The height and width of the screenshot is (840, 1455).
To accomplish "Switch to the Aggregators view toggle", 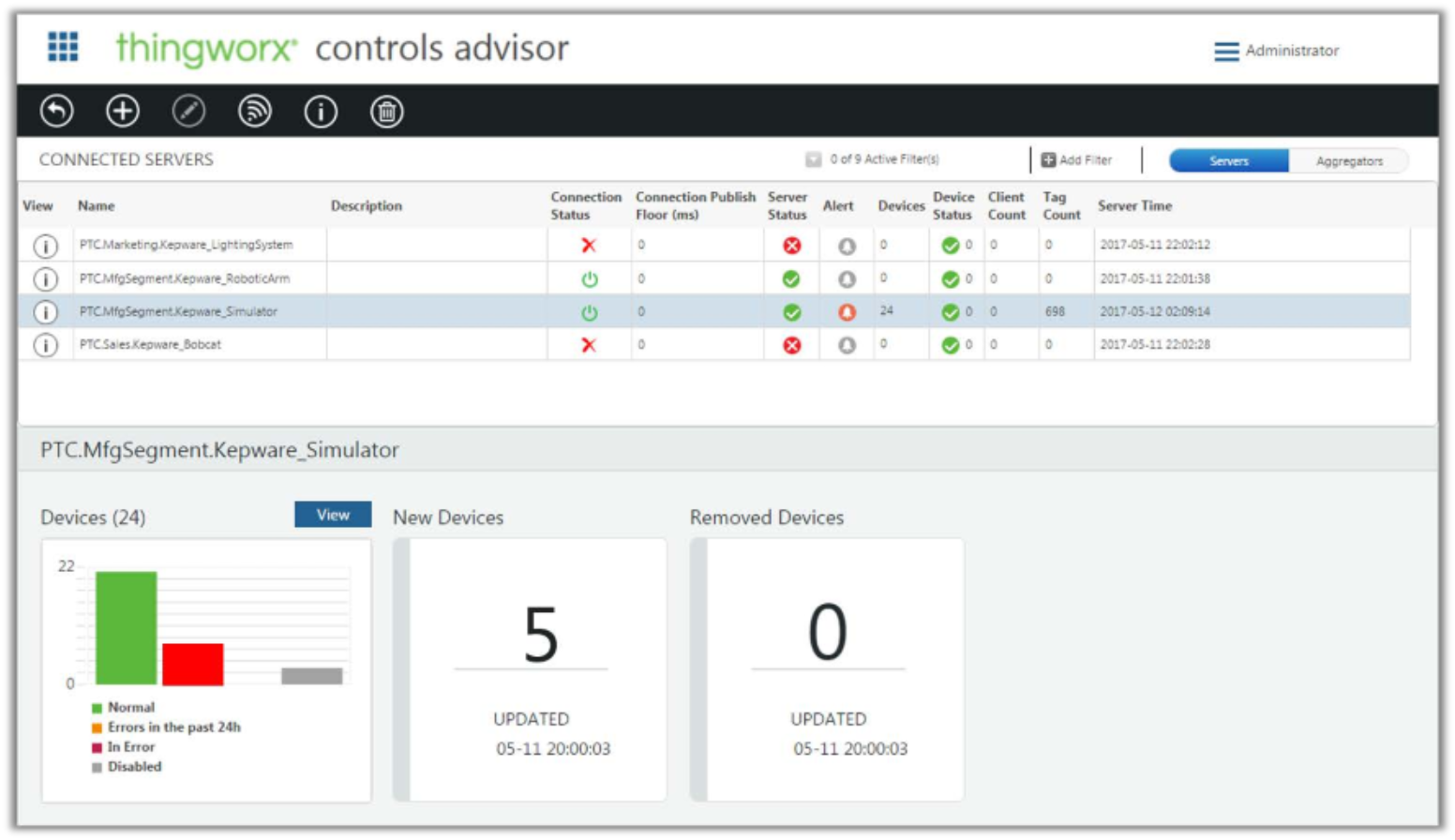I will 1348,161.
